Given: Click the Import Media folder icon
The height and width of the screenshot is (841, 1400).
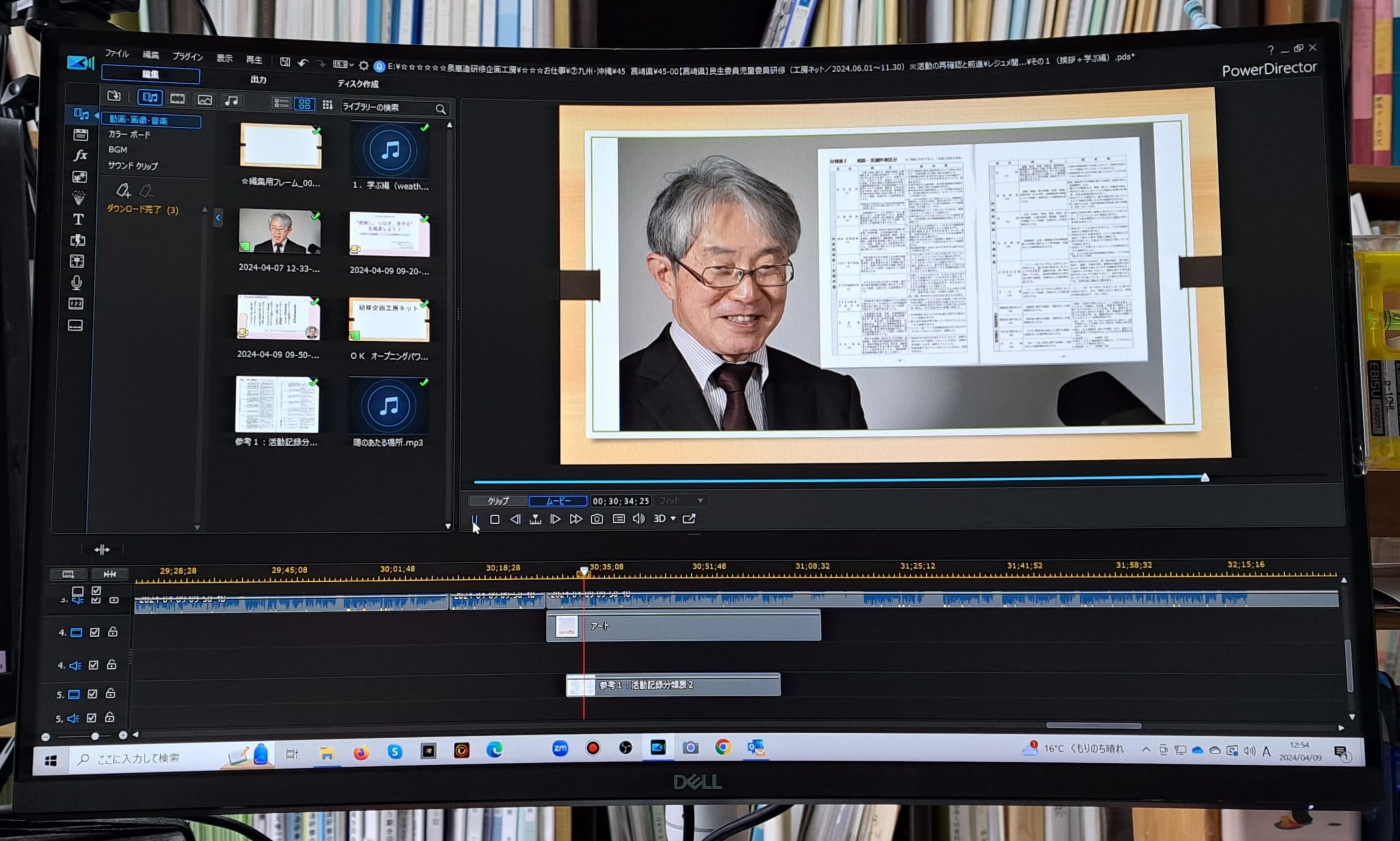Looking at the screenshot, I should tap(114, 96).
